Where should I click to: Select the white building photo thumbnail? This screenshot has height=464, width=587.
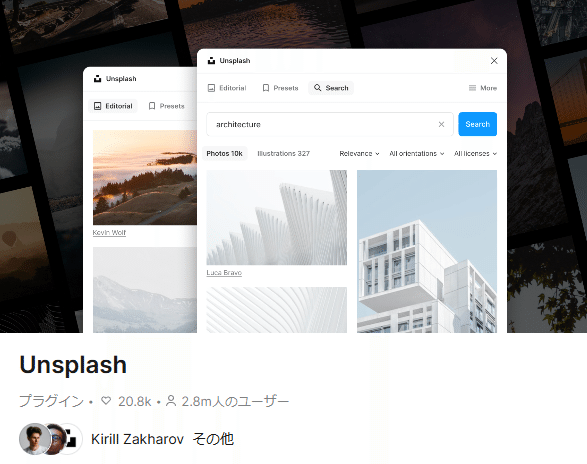pos(427,251)
